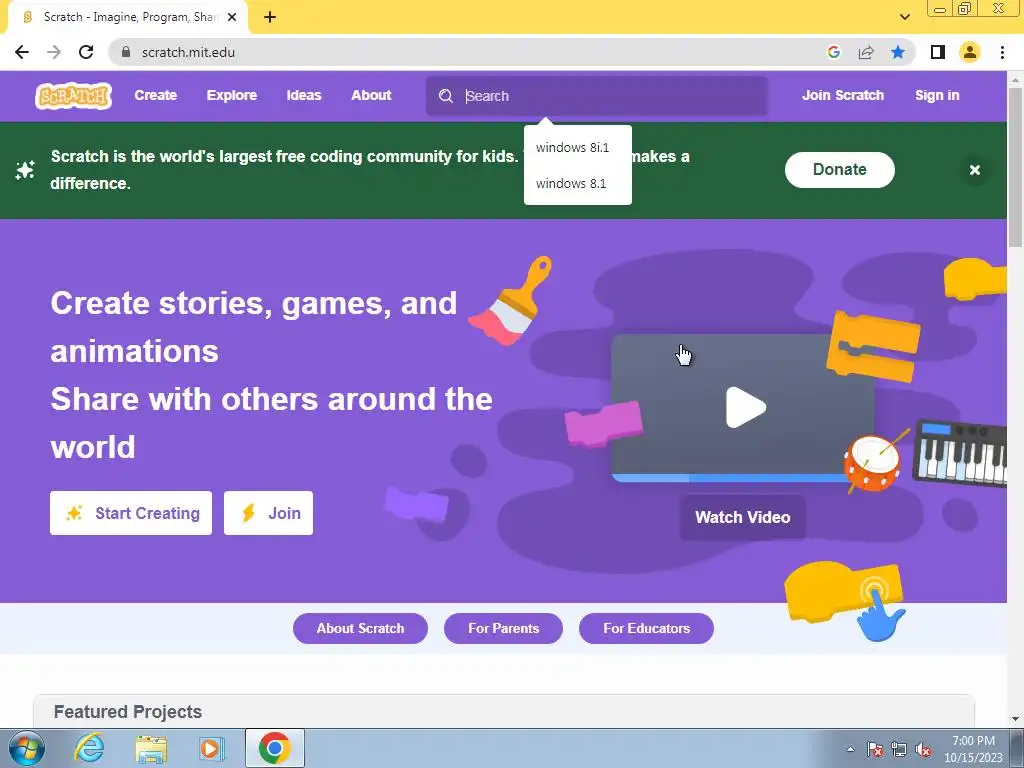Screen dimensions: 1024x768
Task: Open the Ideas page
Action: pyautogui.click(x=304, y=95)
